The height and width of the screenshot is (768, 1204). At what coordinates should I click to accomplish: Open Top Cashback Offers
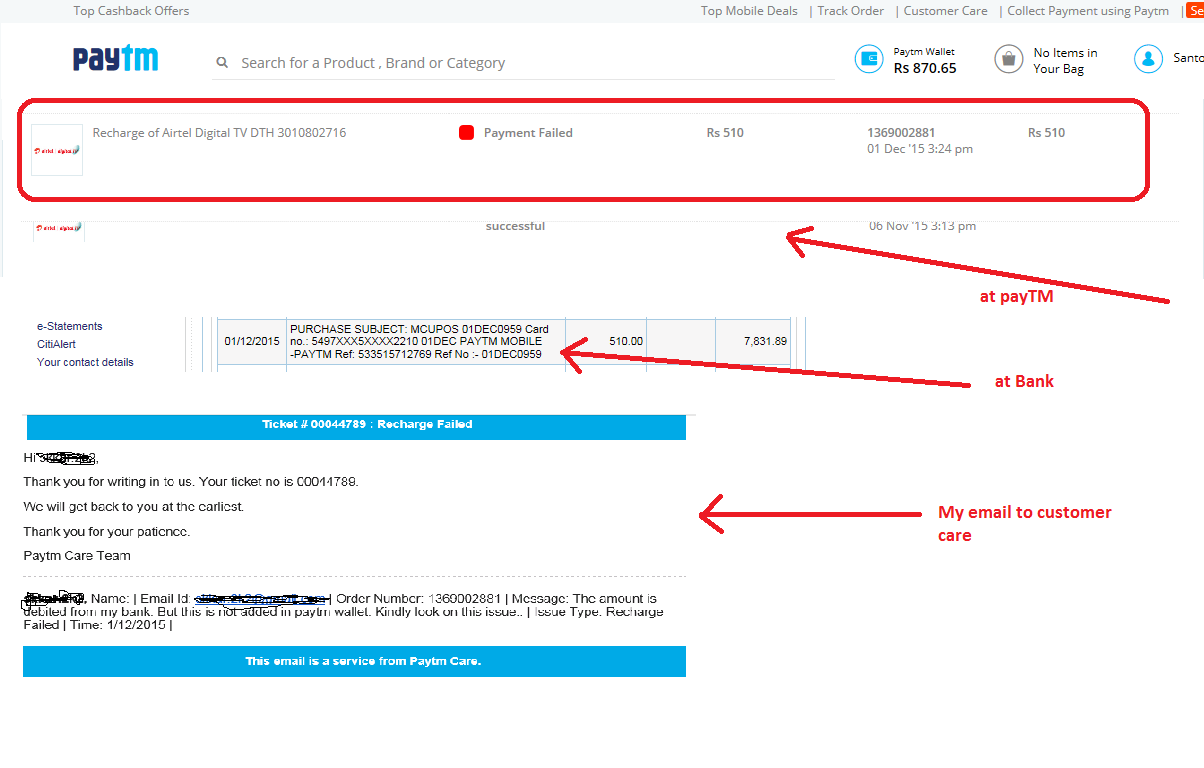pos(131,11)
